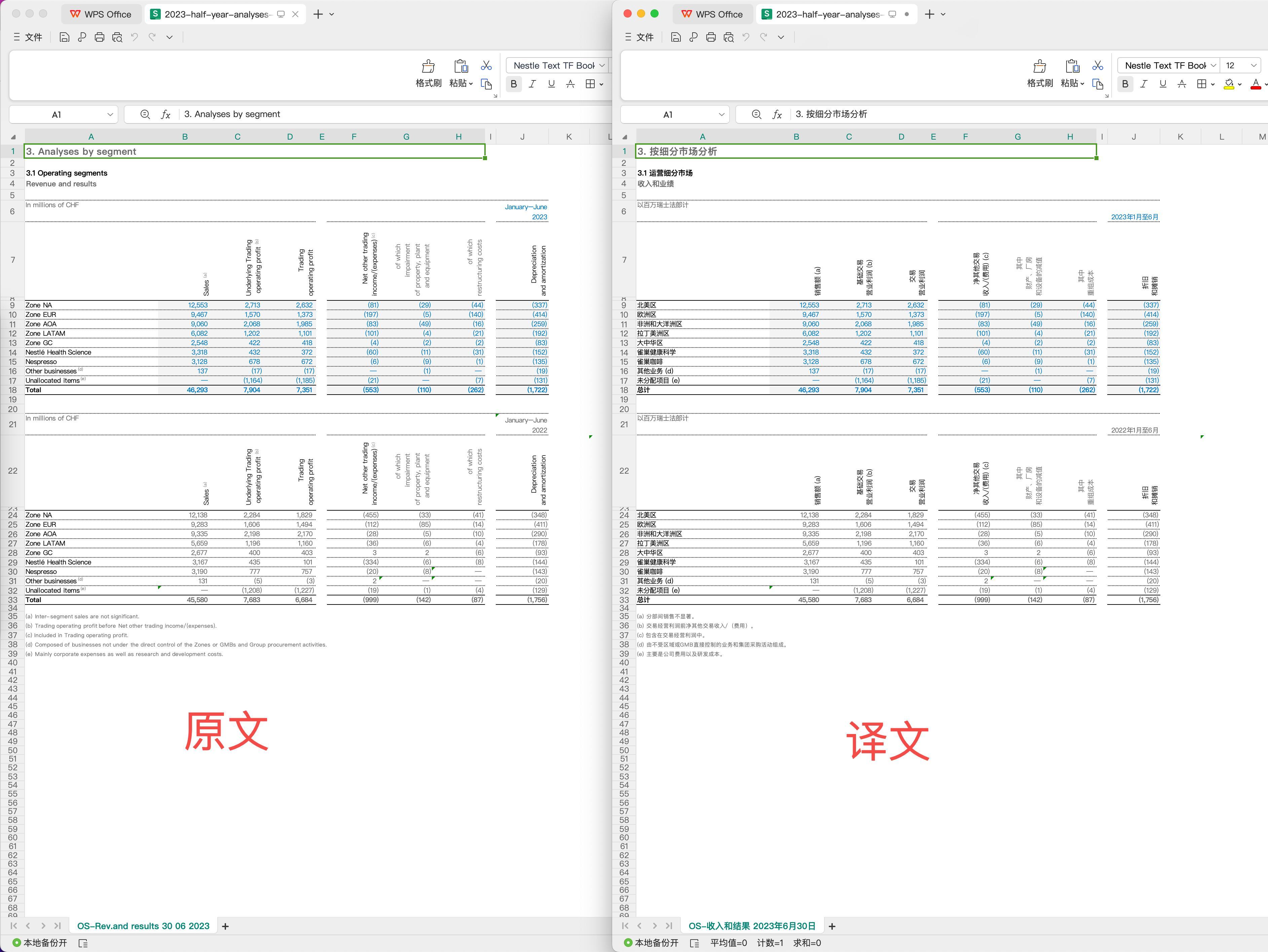Viewport: 1268px width, 952px height.
Task: Click 本地备份开 status in English original window
Action: (x=40, y=943)
